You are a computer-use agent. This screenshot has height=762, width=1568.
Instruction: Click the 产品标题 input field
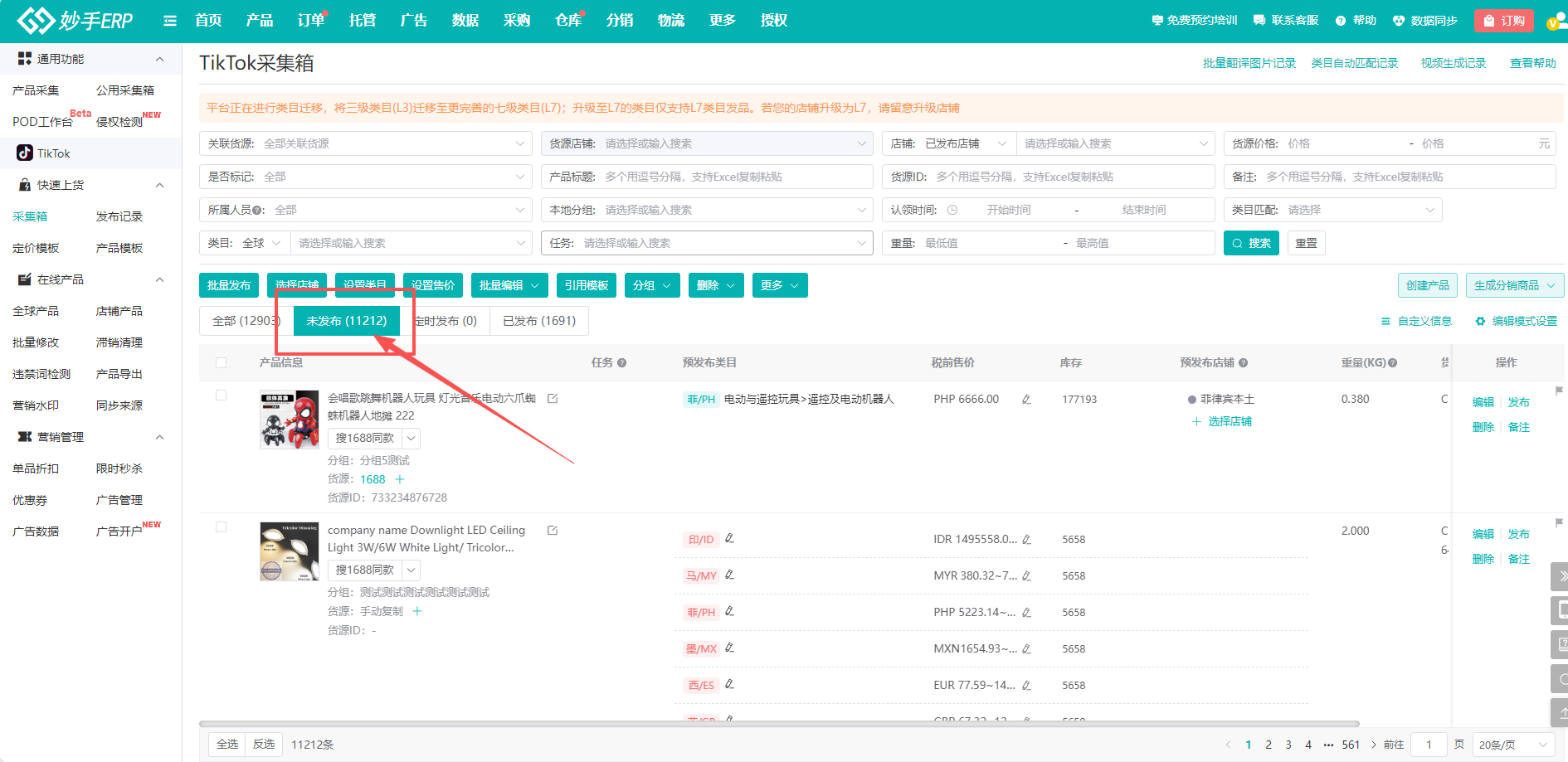[x=735, y=177]
